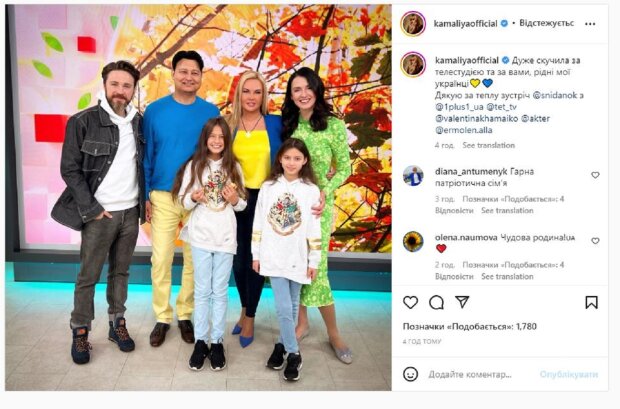Open the @snidanok mention link

point(555,95)
